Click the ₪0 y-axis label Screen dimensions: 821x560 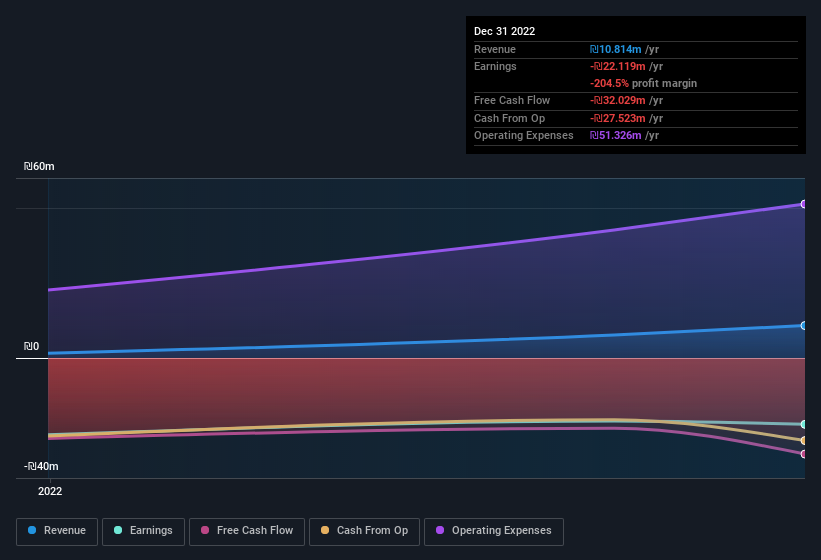click(x=31, y=346)
